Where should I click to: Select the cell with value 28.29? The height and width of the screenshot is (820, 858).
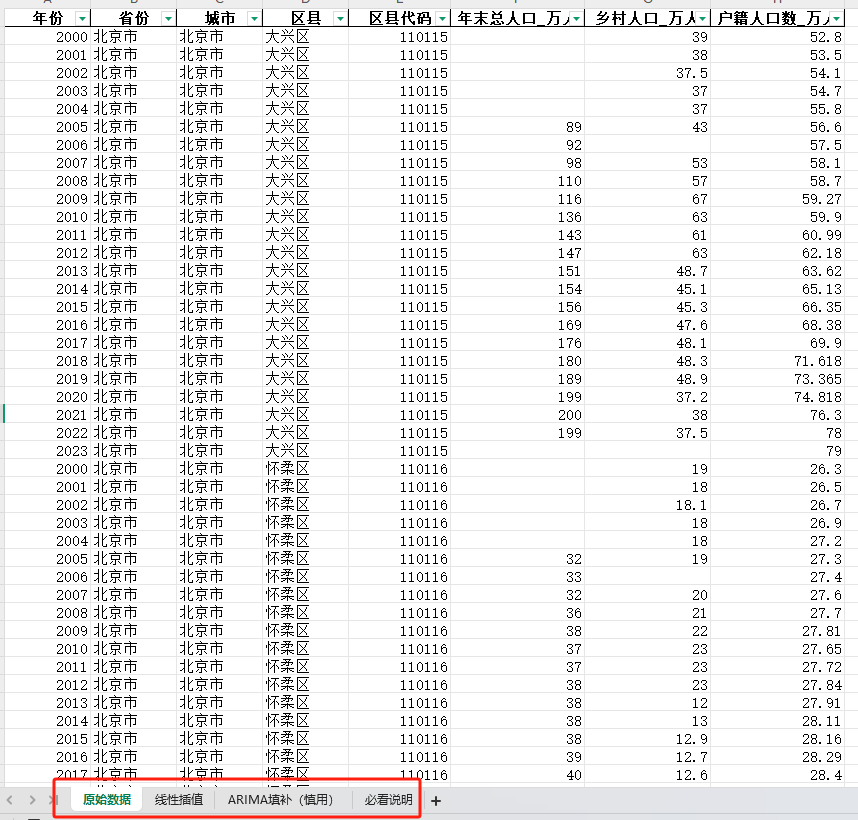click(777, 757)
